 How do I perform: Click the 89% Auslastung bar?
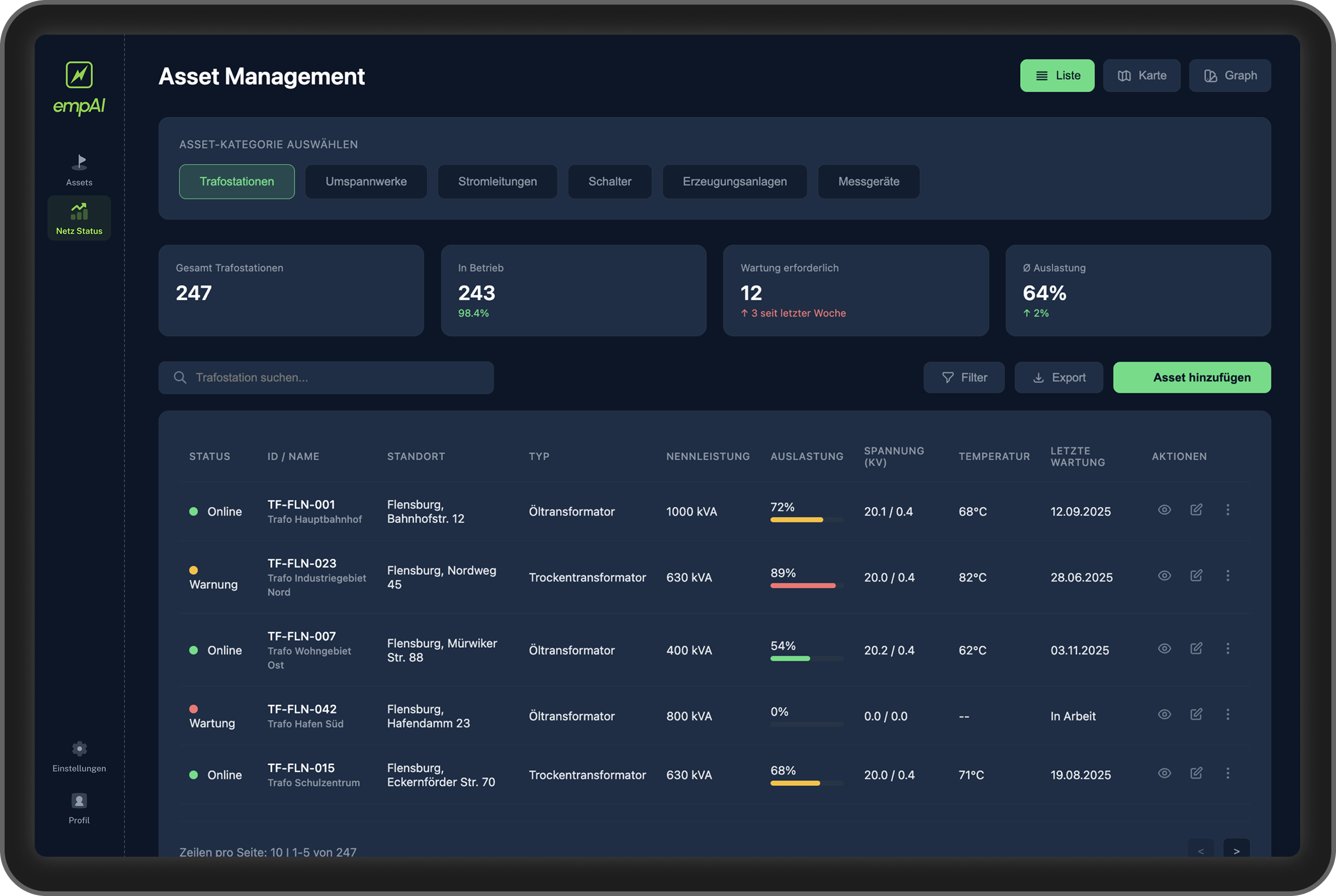coord(803,585)
